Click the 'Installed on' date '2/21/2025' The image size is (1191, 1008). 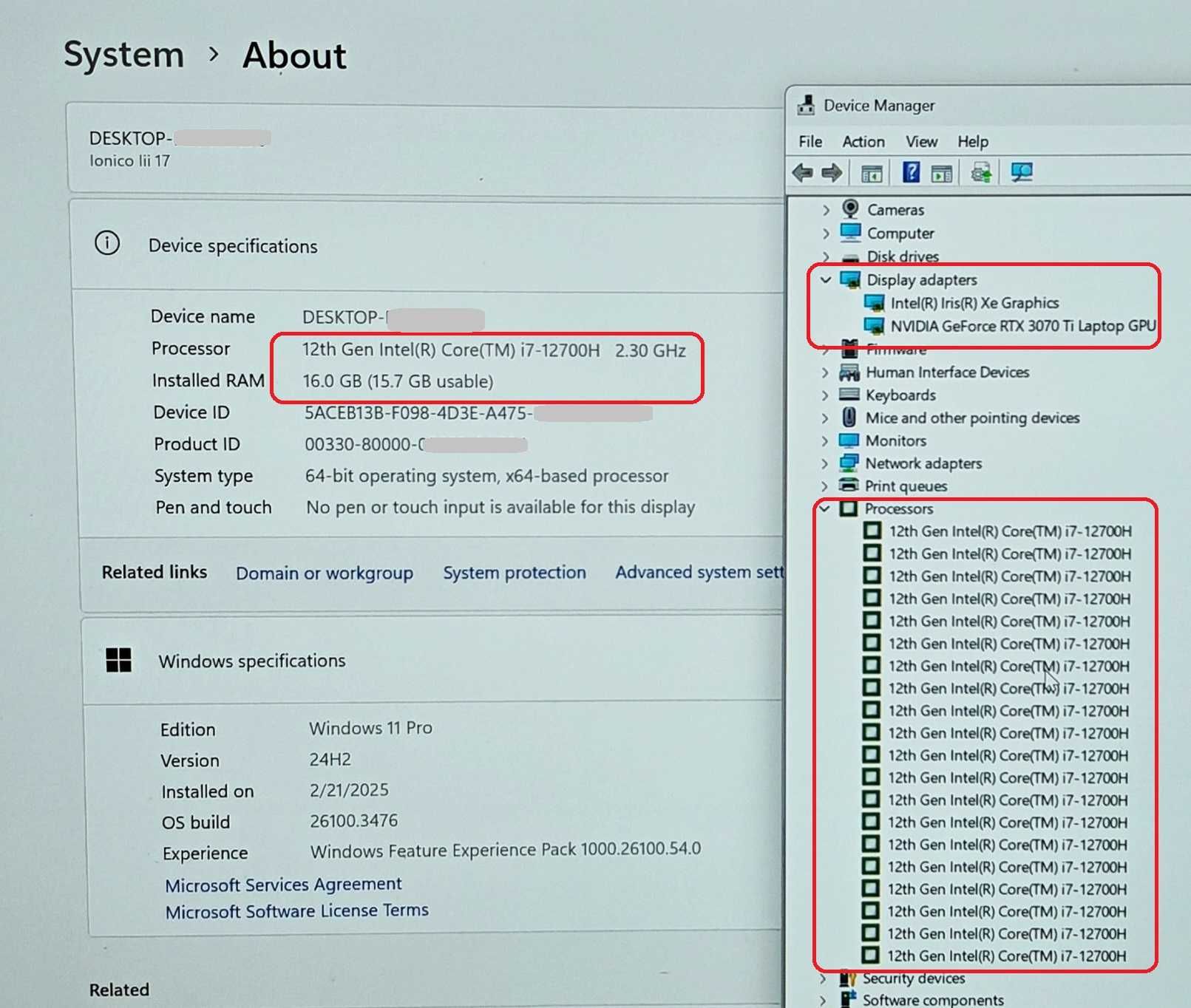349,790
